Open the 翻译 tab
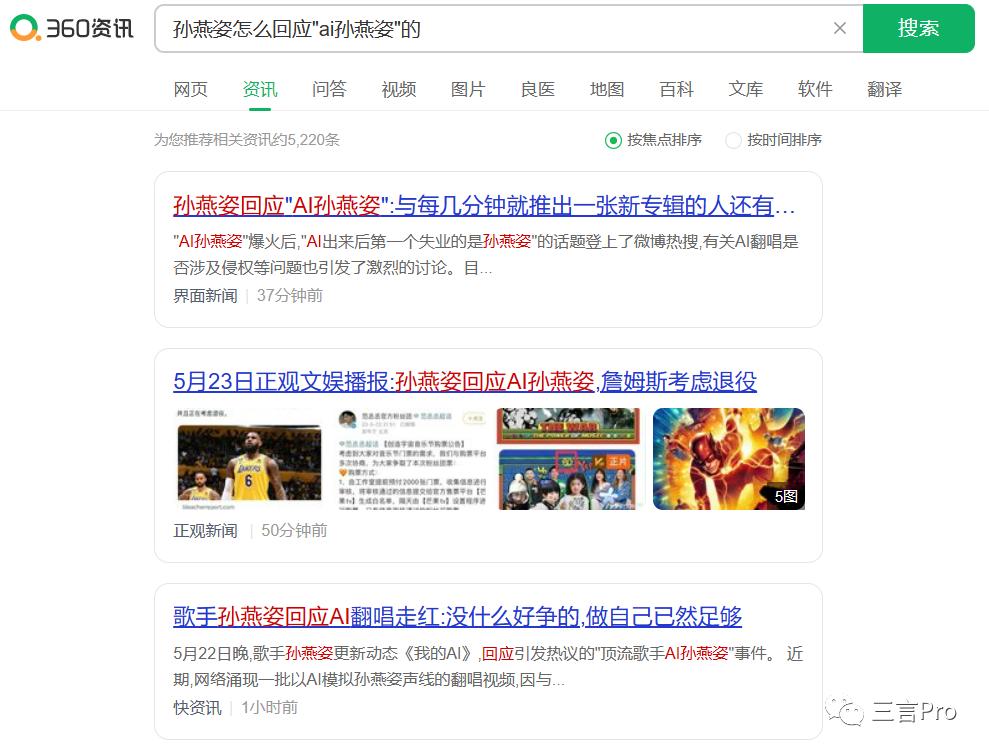The image size is (989, 754). click(884, 90)
